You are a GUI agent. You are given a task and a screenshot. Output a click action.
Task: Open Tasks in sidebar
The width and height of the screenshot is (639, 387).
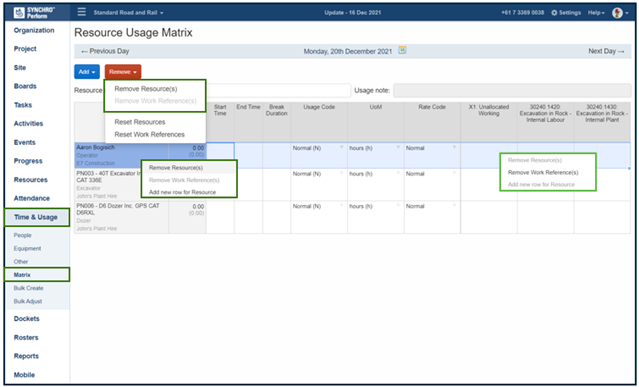23,105
